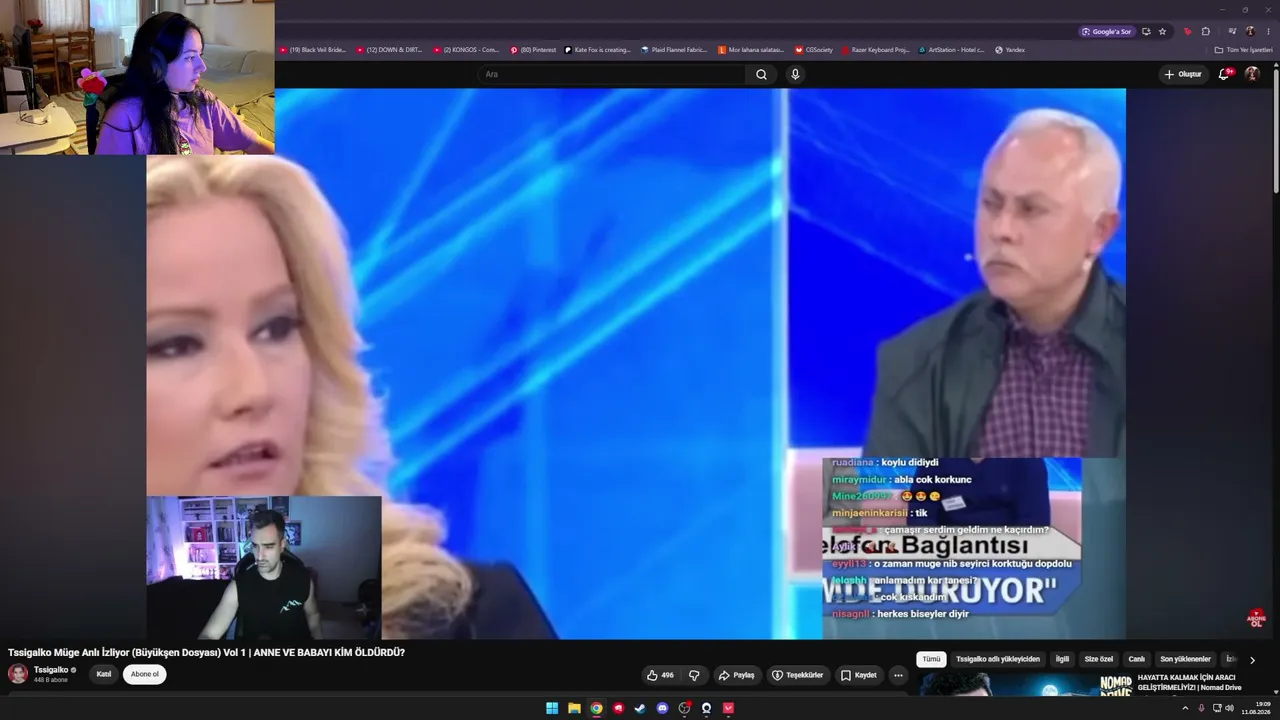This screenshot has height=720, width=1280.
Task: Open the Chrome profile avatar
Action: [x=1250, y=31]
